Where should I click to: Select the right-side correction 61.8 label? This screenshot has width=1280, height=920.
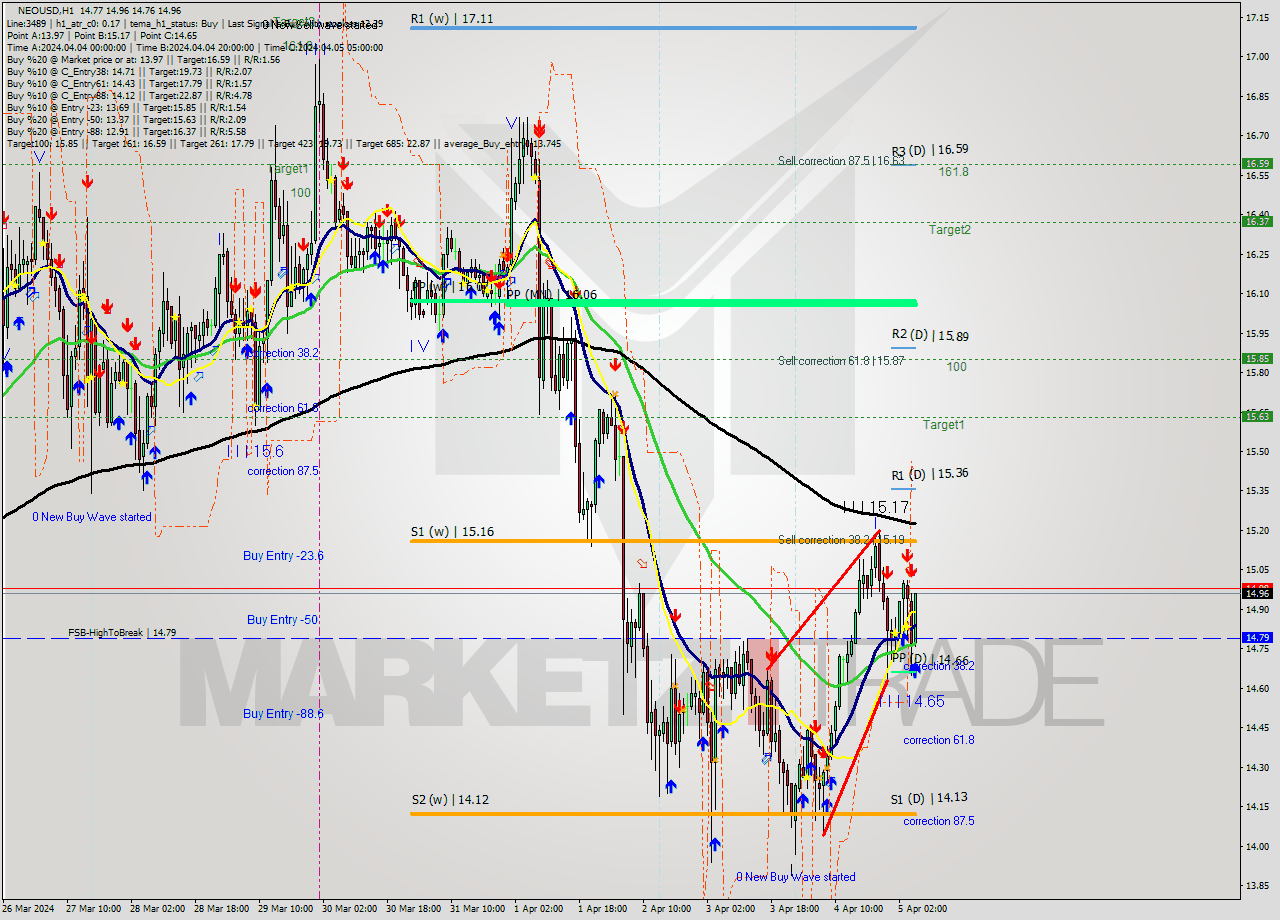[x=939, y=741]
